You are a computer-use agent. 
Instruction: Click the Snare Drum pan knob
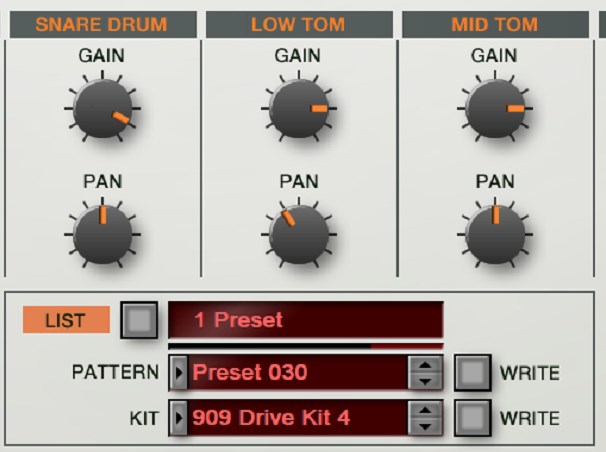click(102, 232)
